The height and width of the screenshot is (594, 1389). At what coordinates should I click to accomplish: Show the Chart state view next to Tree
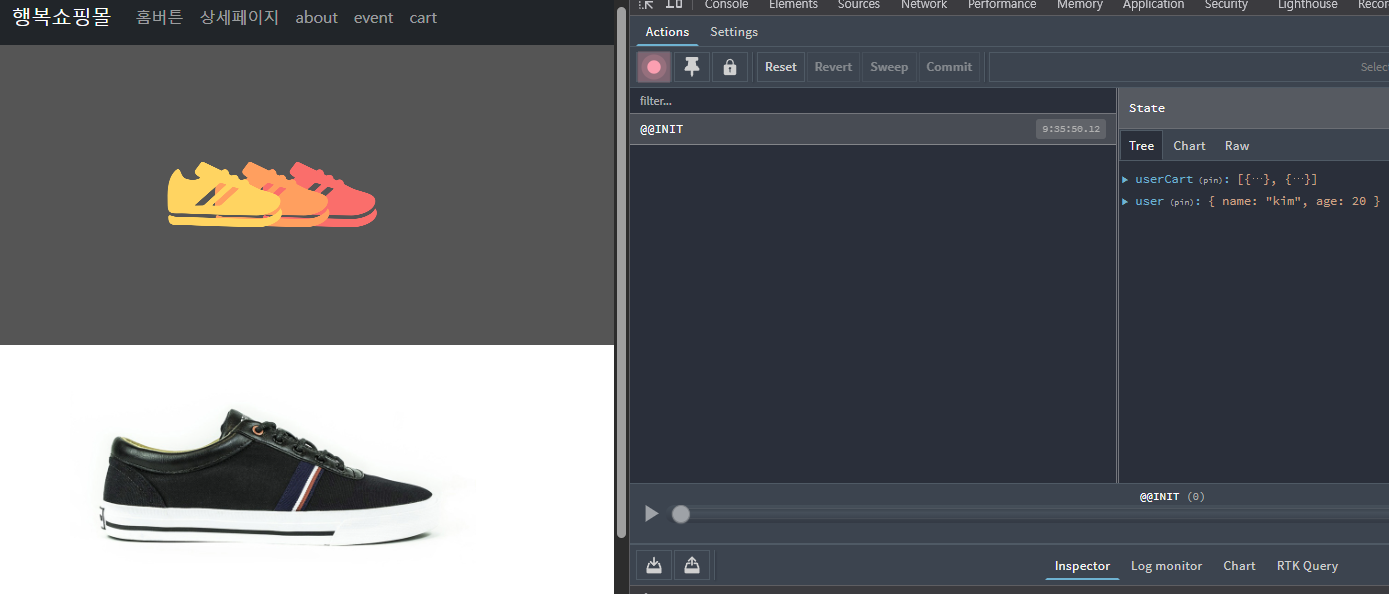coord(1189,145)
